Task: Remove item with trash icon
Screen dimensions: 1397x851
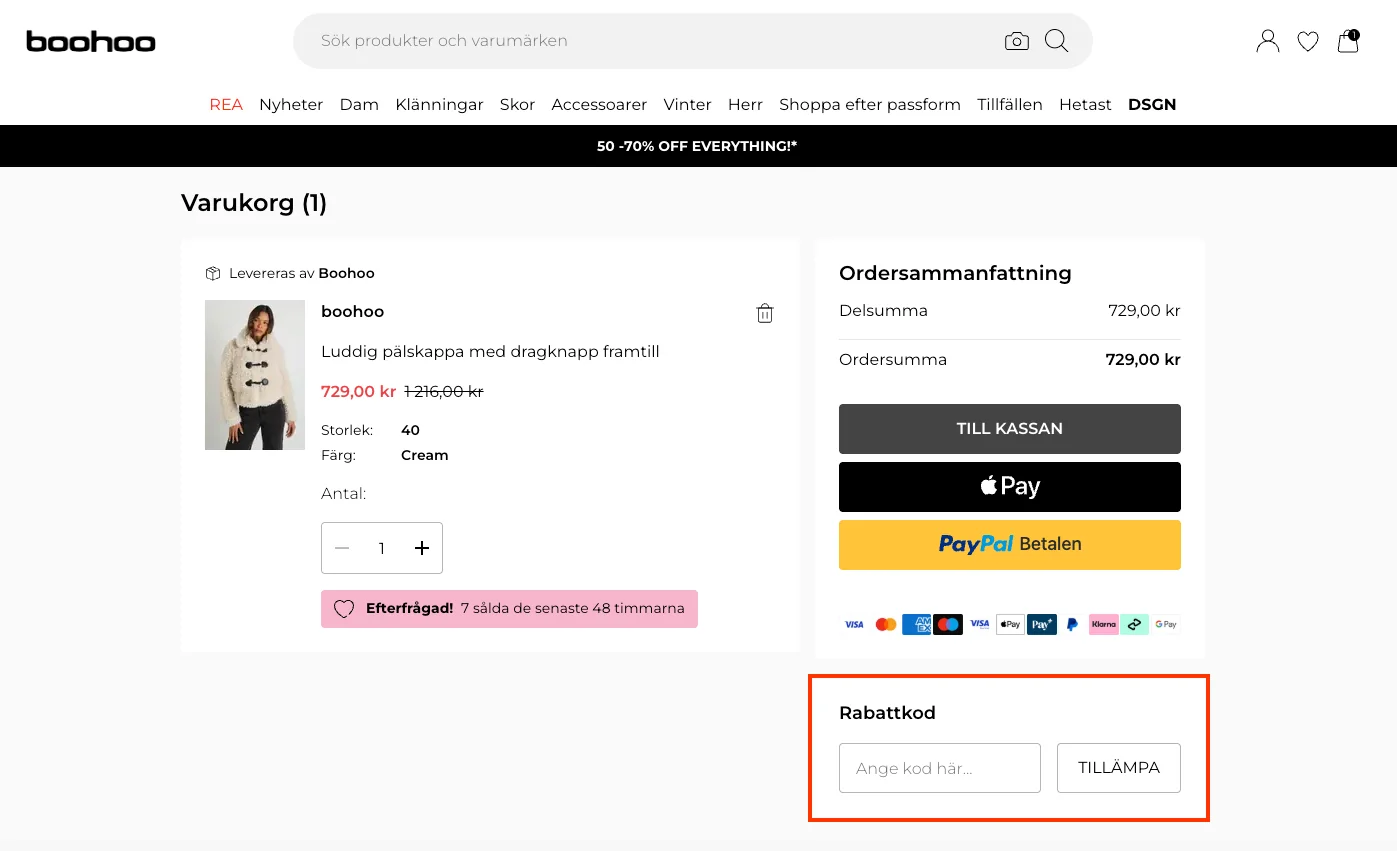Action: pos(764,313)
